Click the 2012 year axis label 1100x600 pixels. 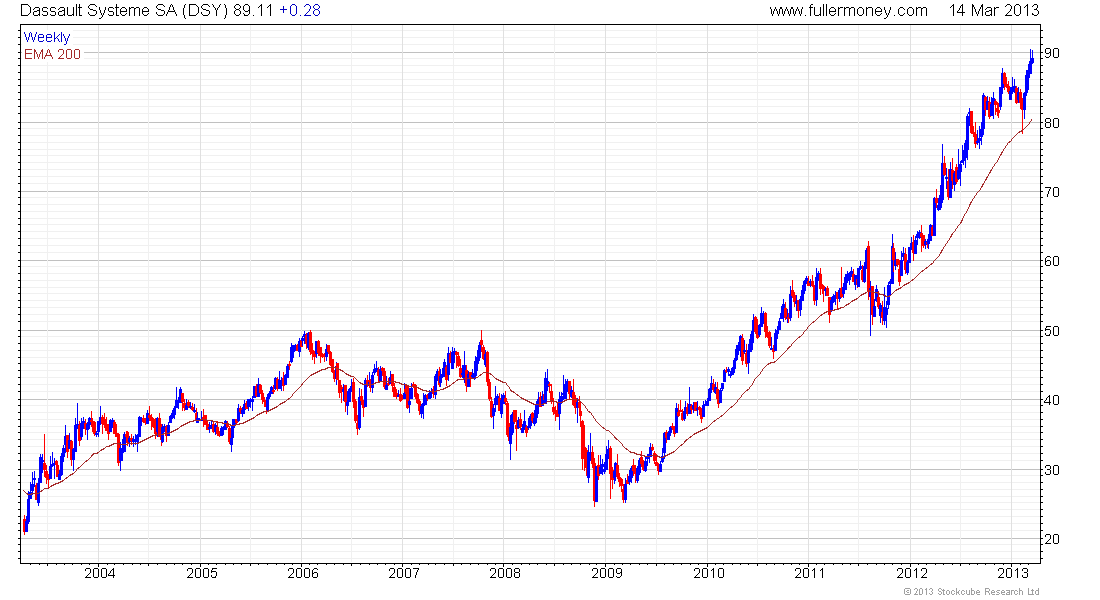pos(911,573)
